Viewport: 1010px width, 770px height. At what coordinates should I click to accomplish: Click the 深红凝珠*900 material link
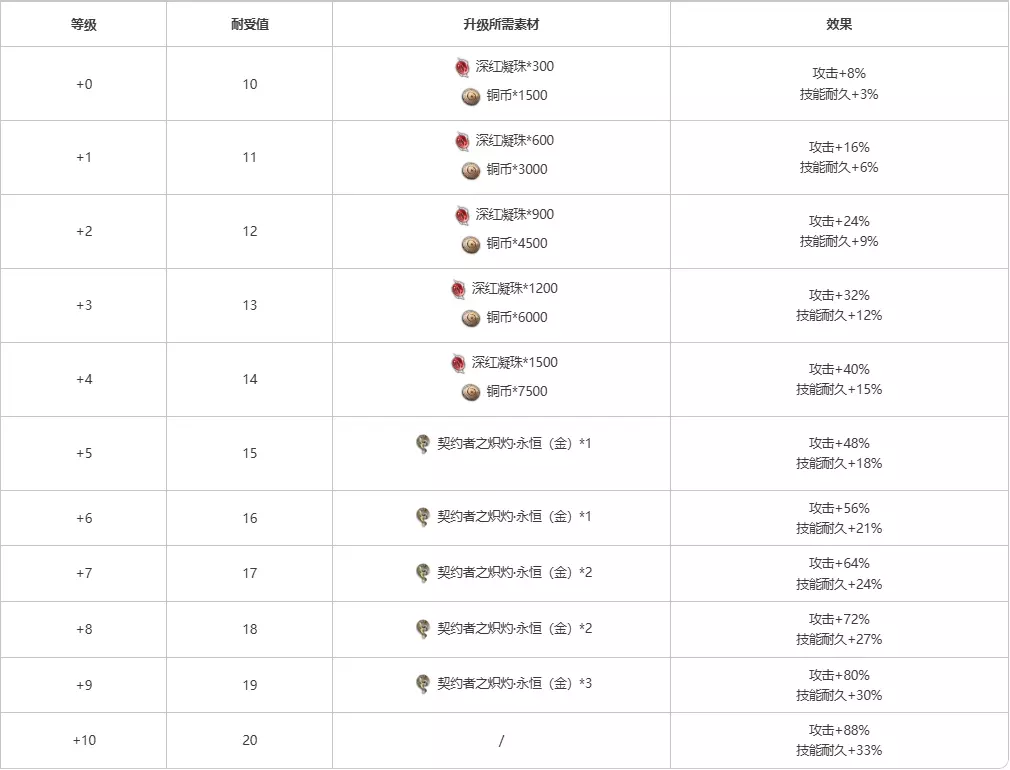coord(514,215)
